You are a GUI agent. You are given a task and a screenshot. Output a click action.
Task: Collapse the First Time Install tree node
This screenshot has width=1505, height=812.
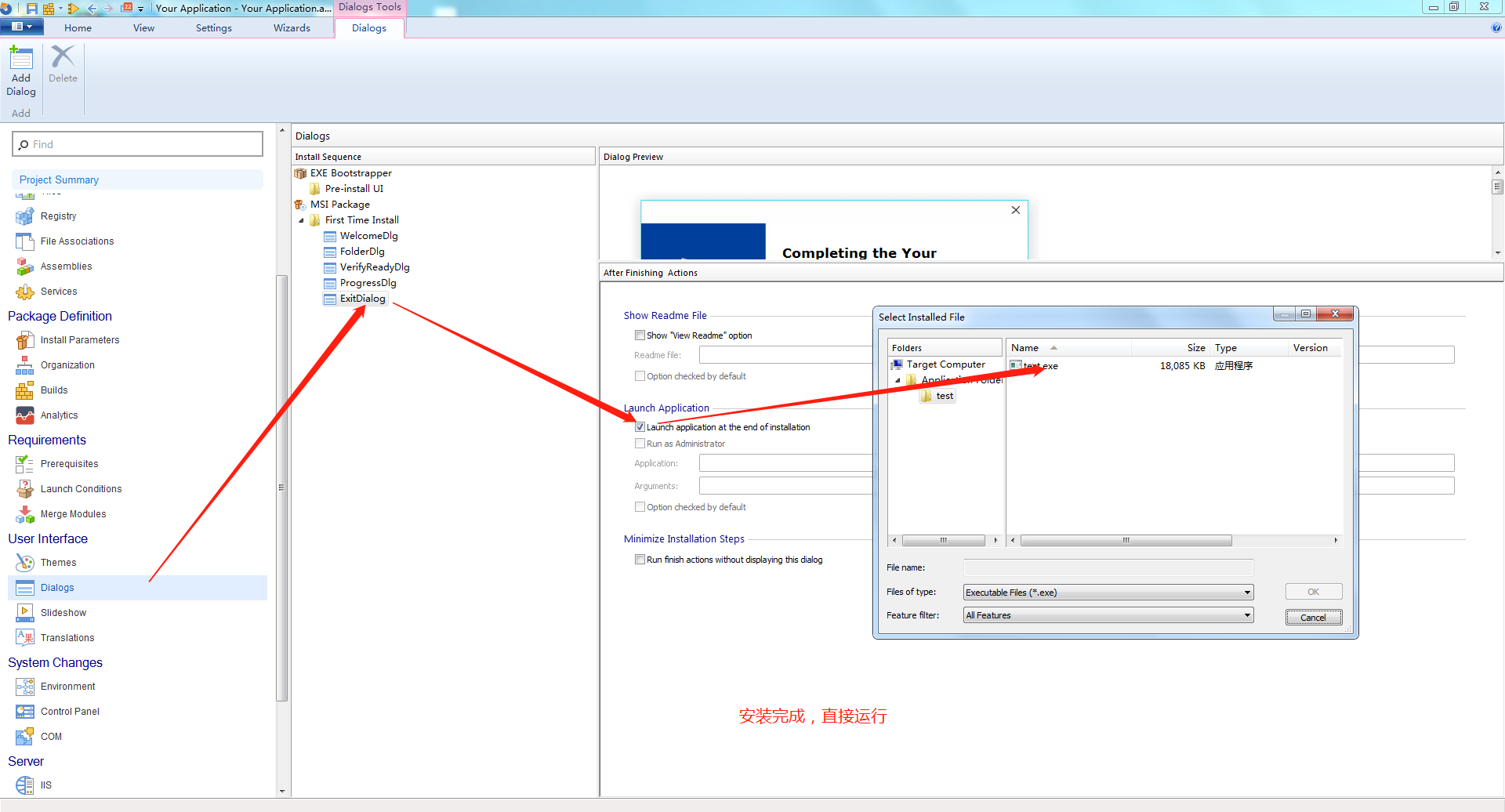301,220
